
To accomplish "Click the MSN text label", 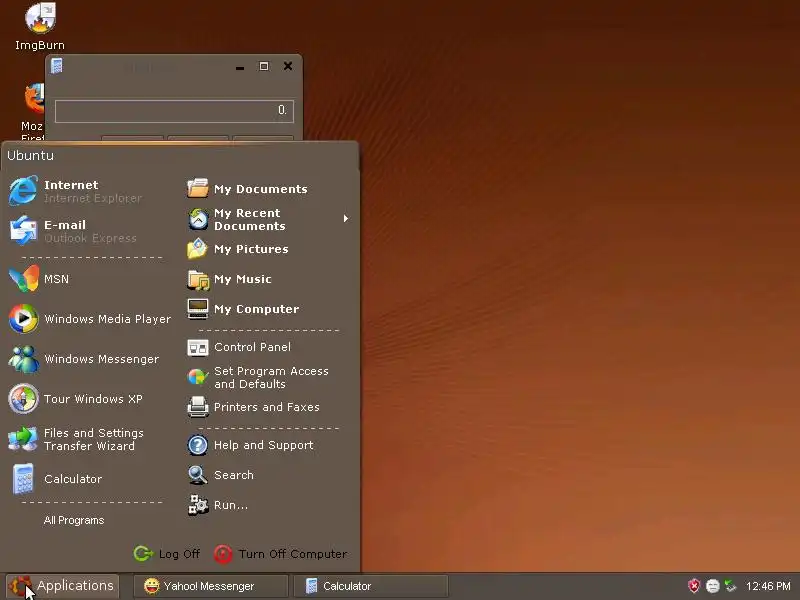I will click(x=56, y=279).
